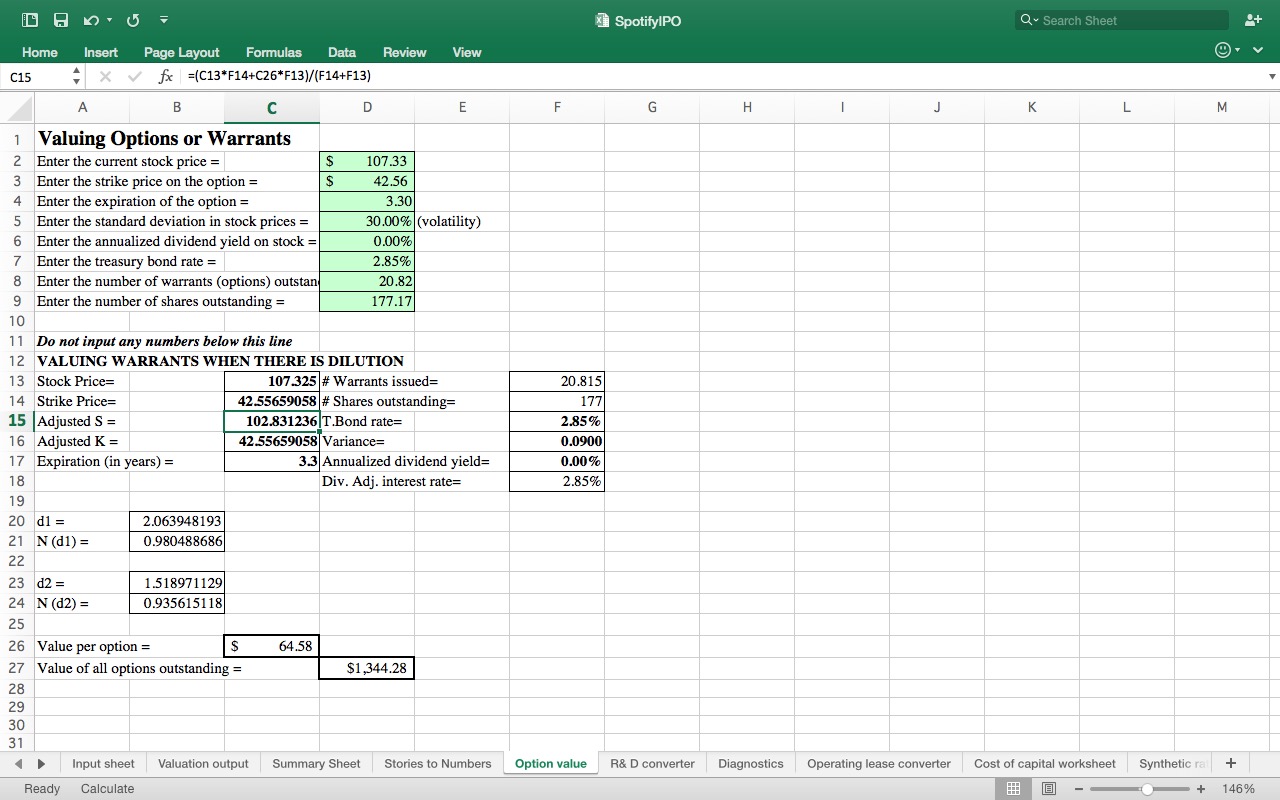Open the Quick Access customize dropdown
1280x800 pixels.
point(163,19)
